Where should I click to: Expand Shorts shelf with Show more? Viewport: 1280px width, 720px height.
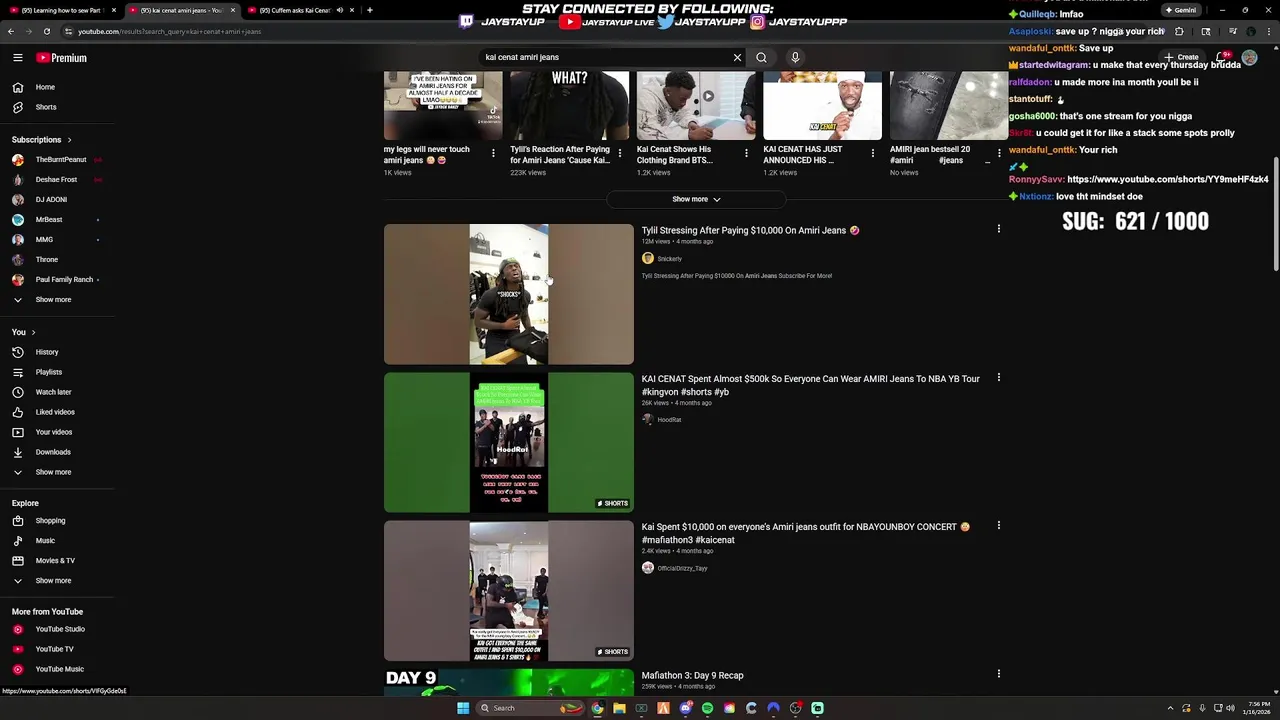696,199
